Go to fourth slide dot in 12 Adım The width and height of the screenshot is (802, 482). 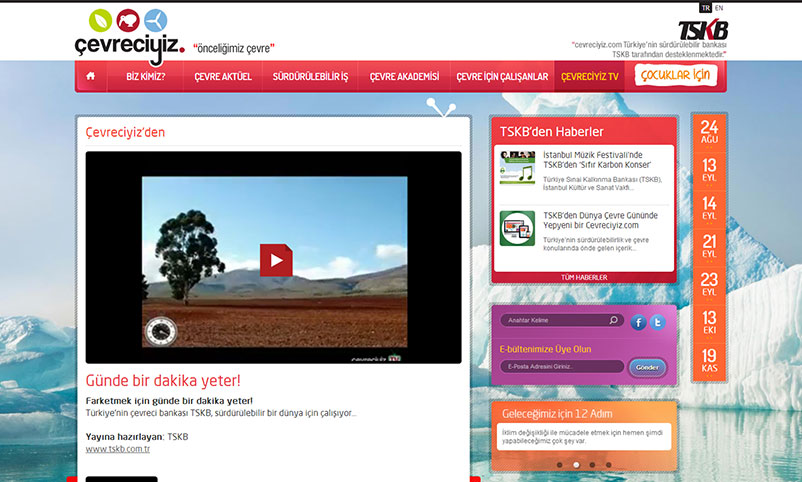(609, 465)
